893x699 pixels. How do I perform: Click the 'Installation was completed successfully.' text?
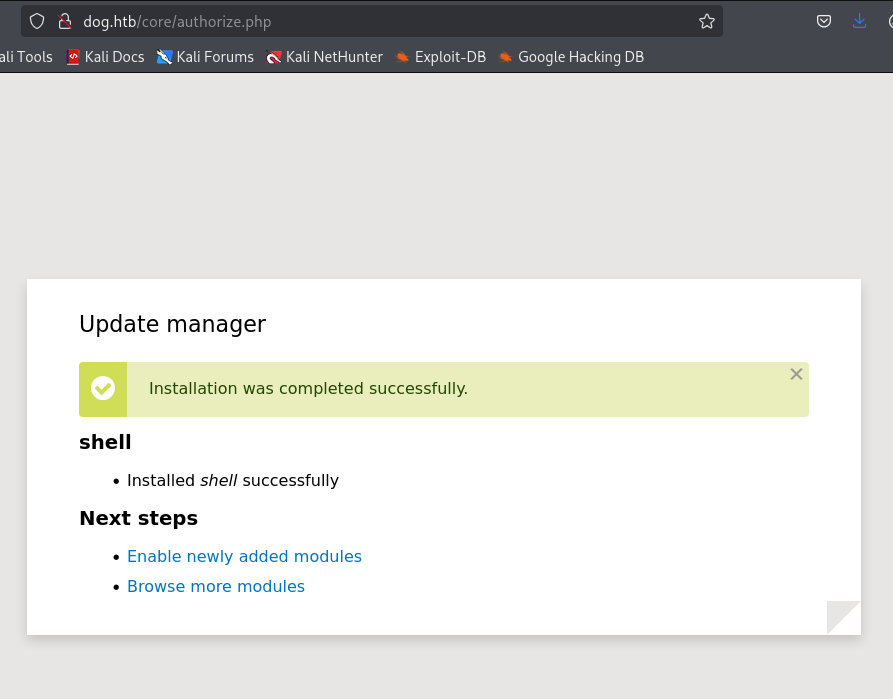(x=308, y=389)
